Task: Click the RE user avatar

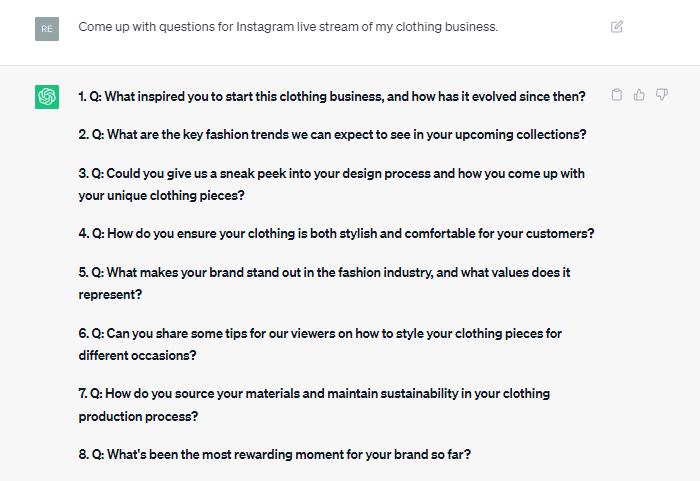Action: click(x=47, y=29)
